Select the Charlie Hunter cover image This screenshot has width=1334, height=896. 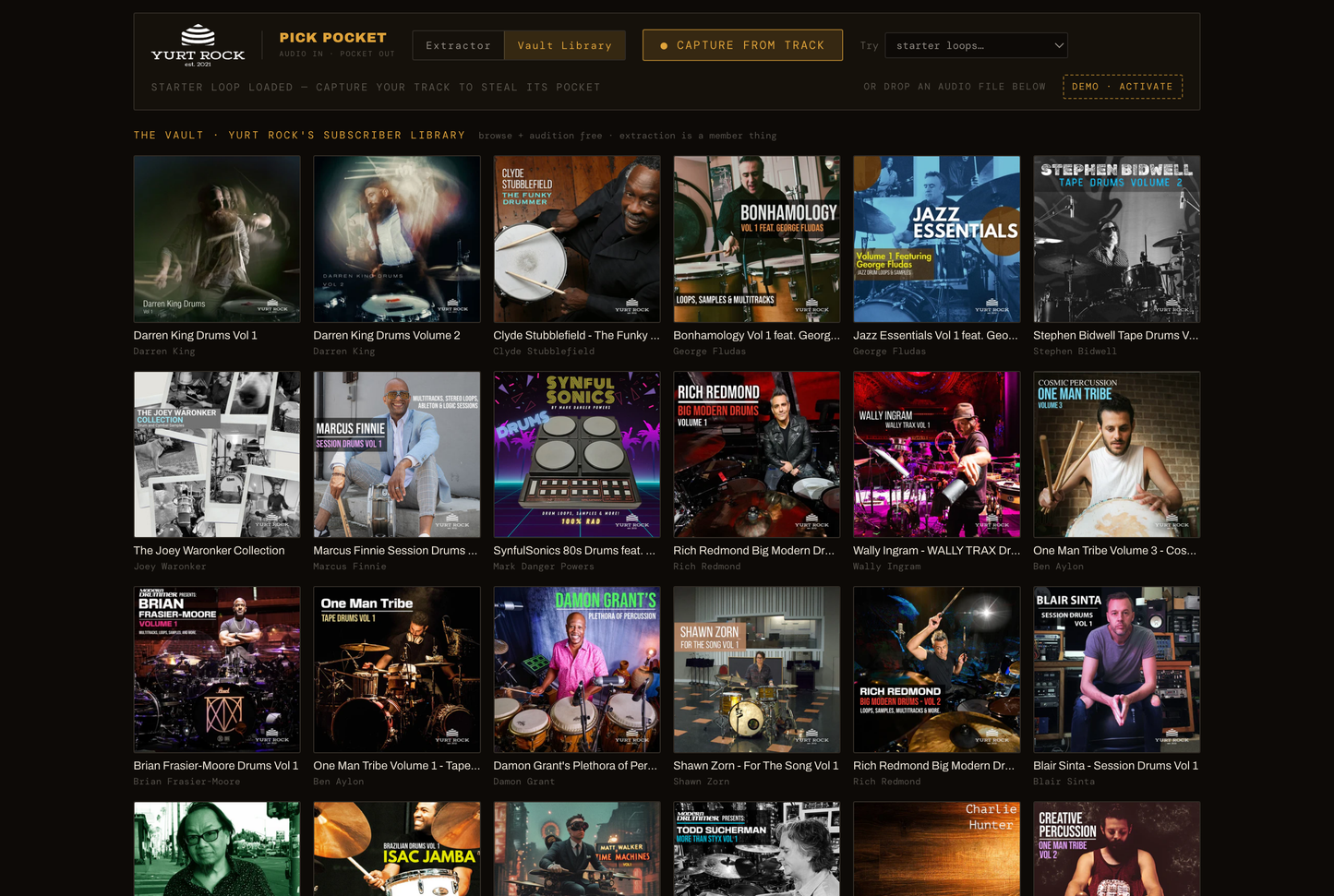pyautogui.click(x=937, y=849)
